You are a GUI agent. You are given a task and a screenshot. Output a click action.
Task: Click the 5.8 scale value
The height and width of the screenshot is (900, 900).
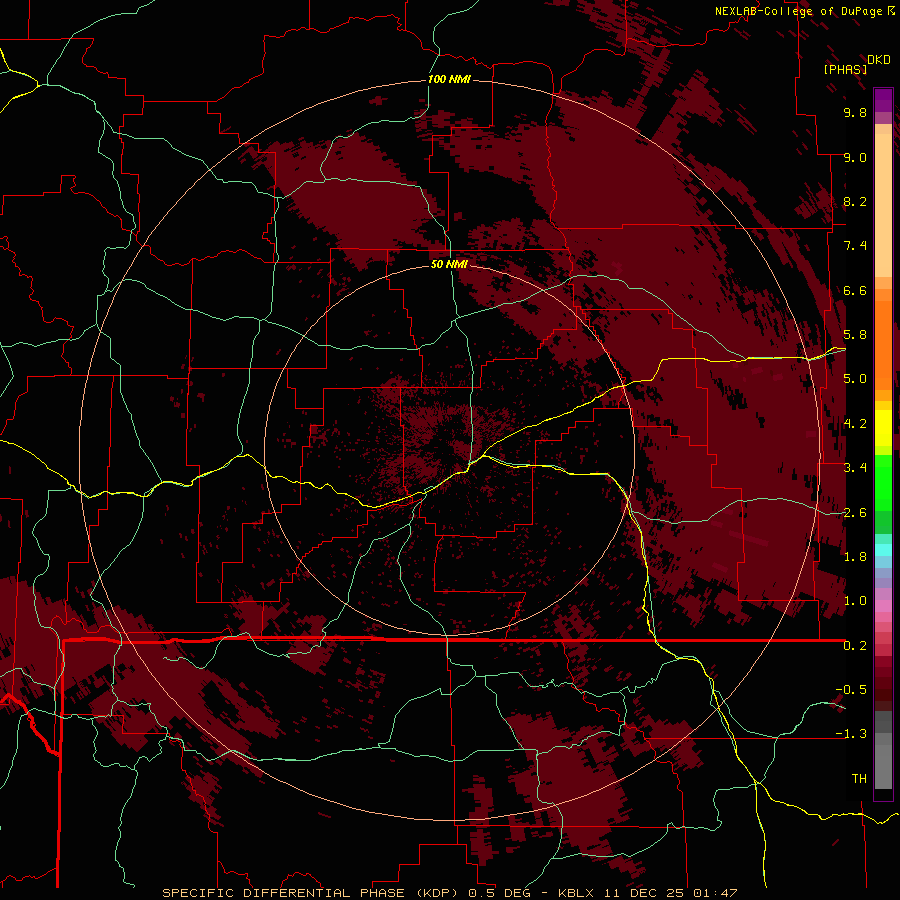click(855, 335)
